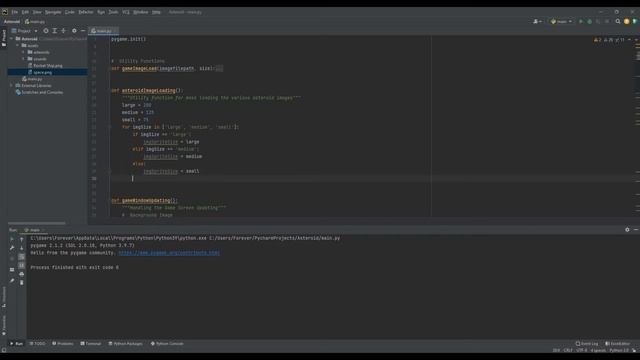Screen dimensions: 640x360
Task: Click the Debug bug icon in toolbar
Action: (589, 22)
